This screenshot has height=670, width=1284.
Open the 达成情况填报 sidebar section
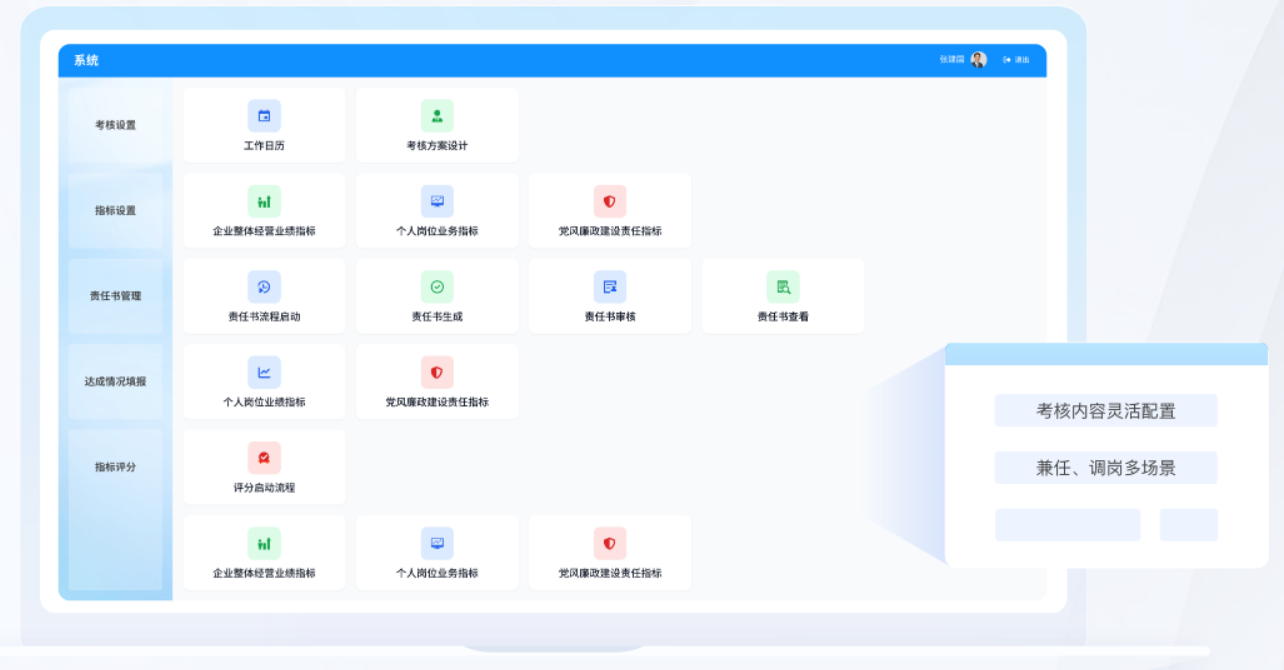(115, 382)
